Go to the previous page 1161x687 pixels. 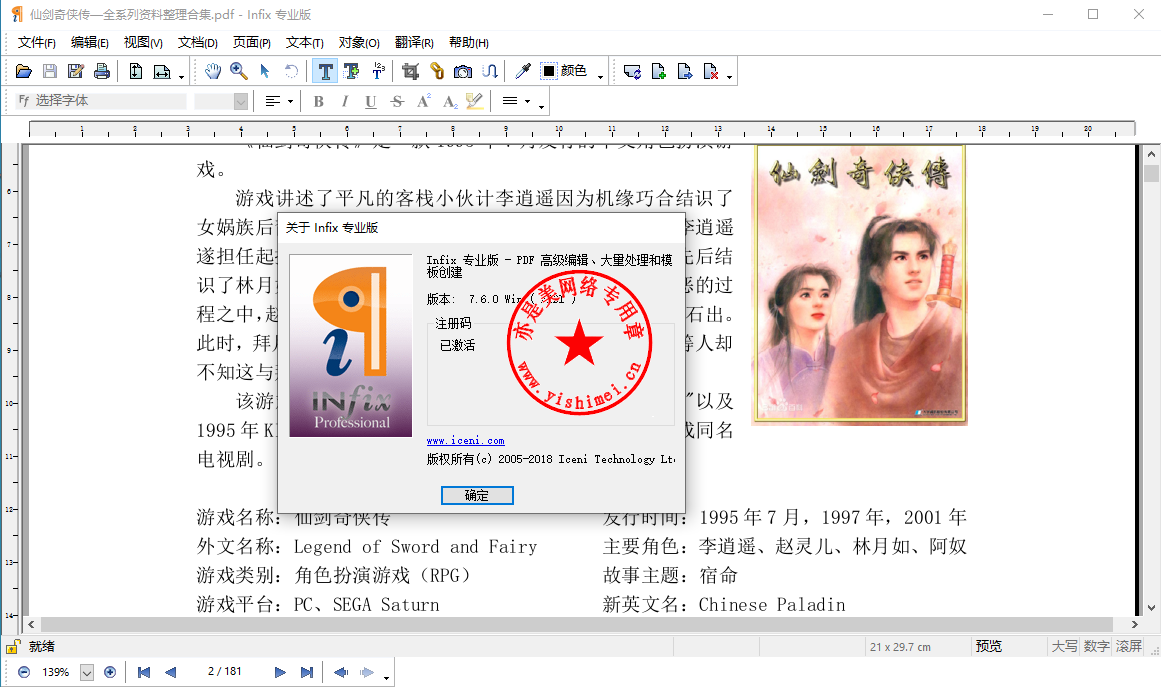tap(170, 672)
